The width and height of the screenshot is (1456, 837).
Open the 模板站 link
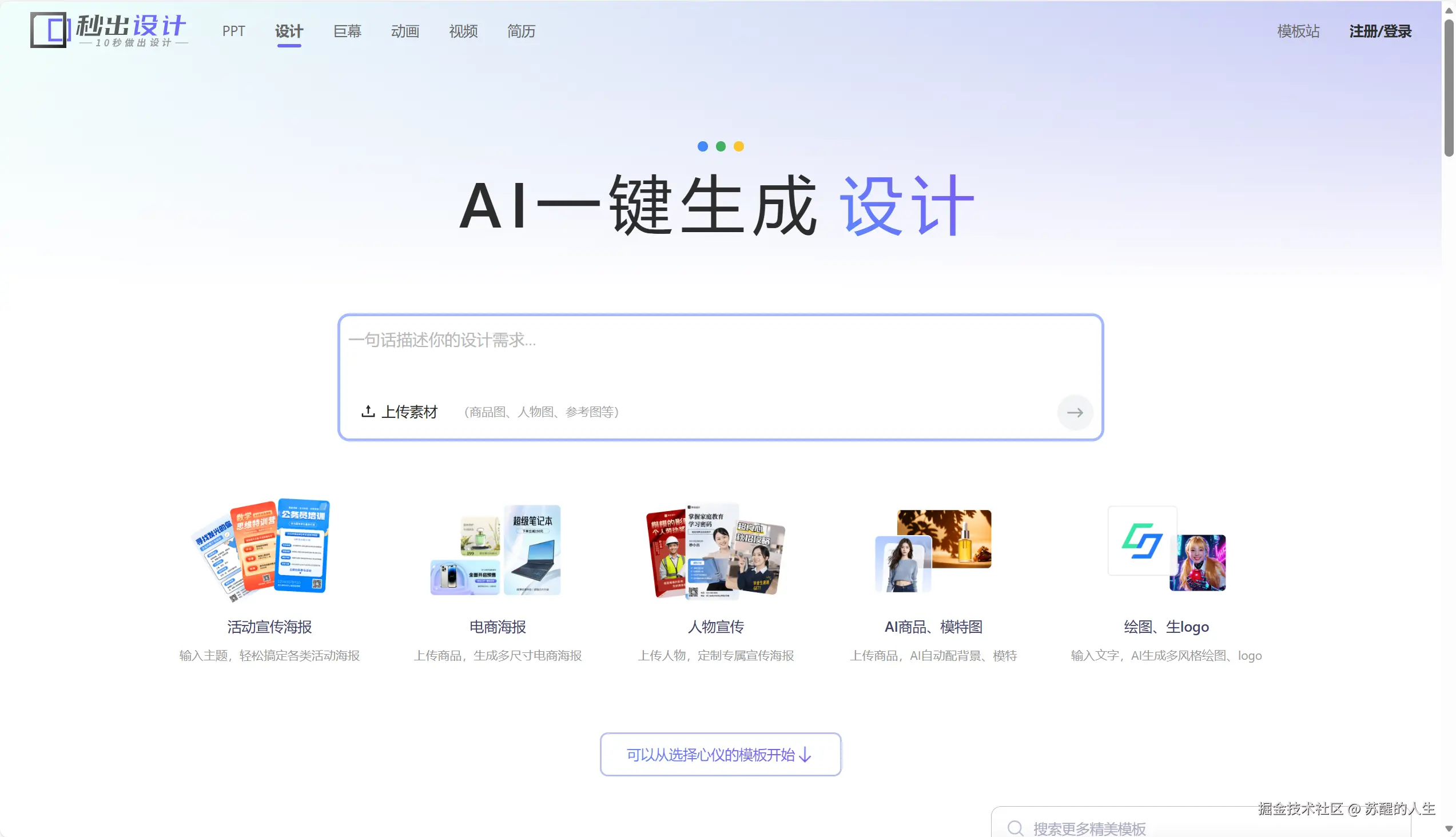tap(1298, 31)
